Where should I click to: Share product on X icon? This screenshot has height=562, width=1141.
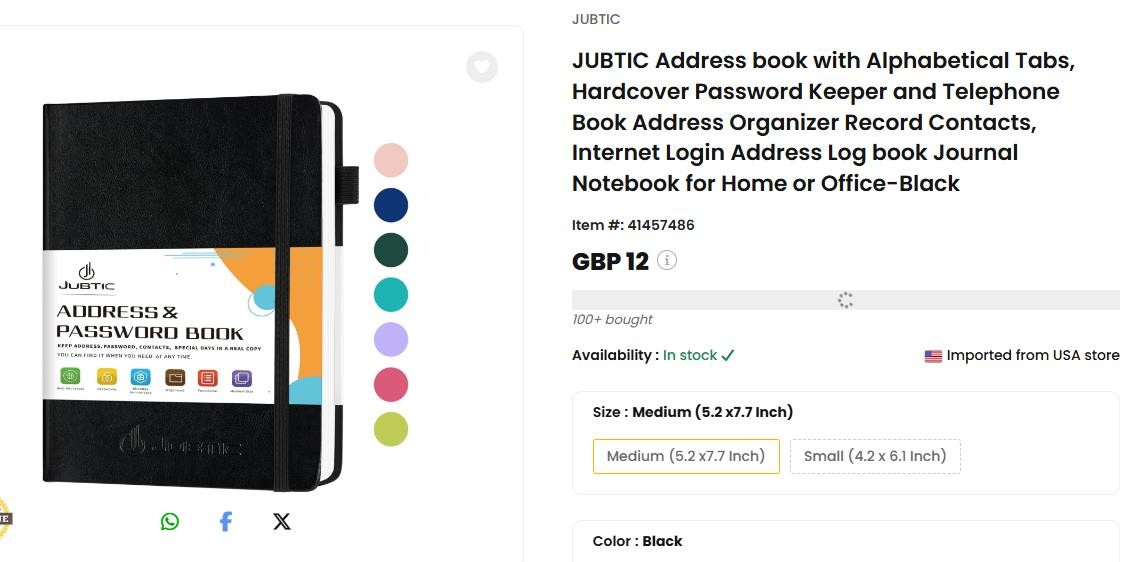tap(282, 521)
